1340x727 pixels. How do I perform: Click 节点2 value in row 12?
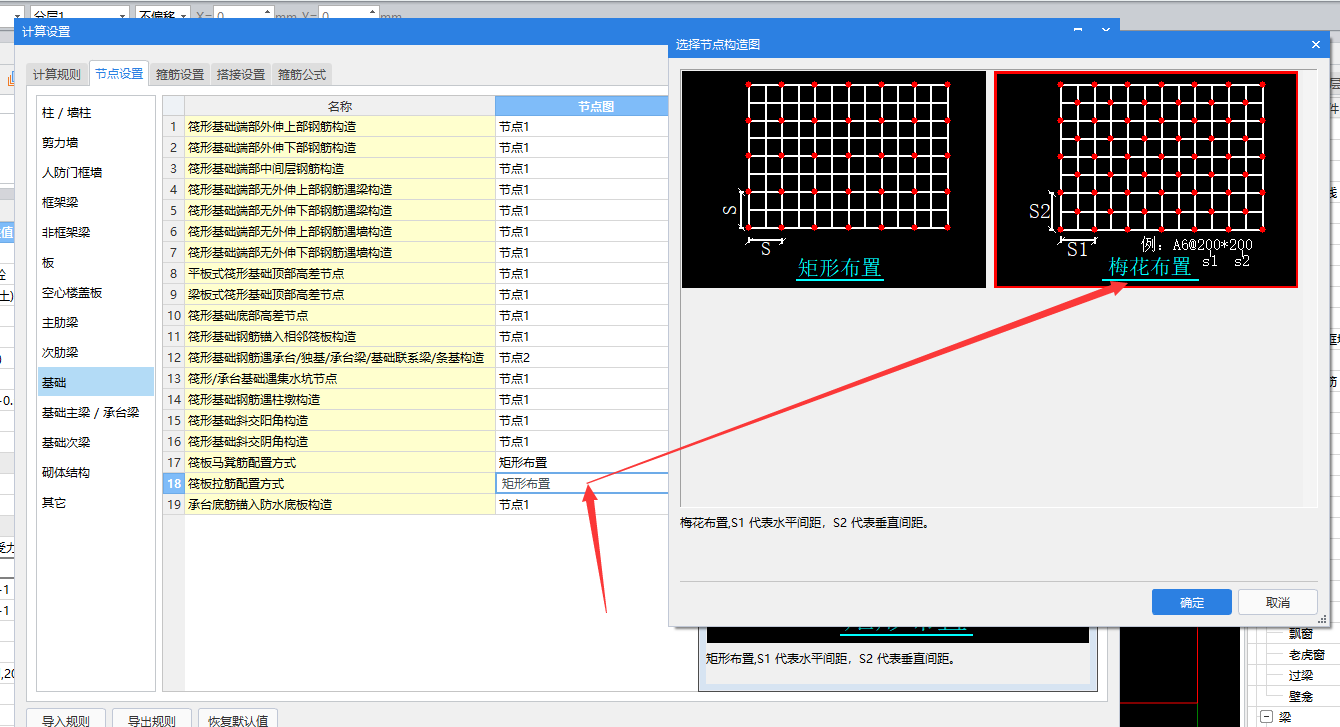(x=582, y=358)
